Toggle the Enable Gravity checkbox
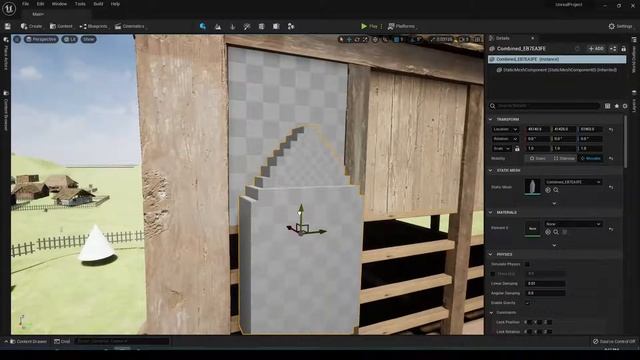Screen dimensions: 640x360 coord(527,303)
